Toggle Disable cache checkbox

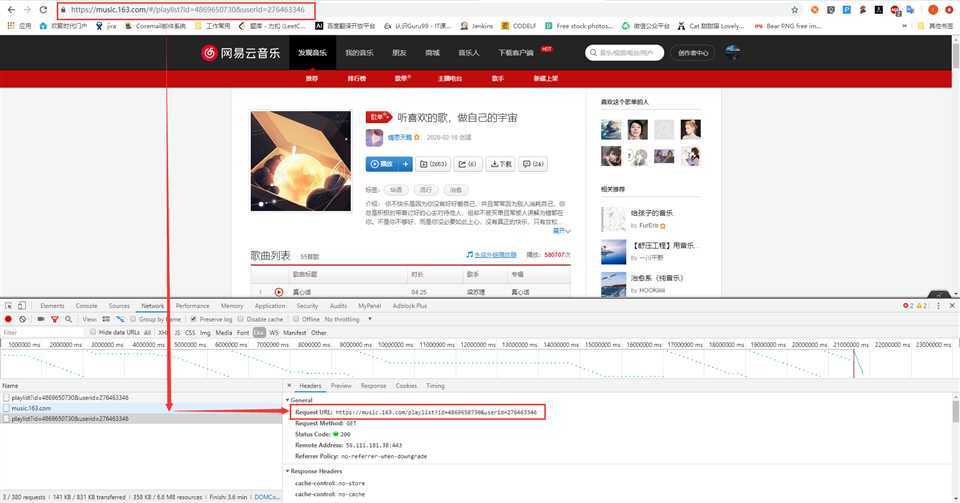(241, 319)
